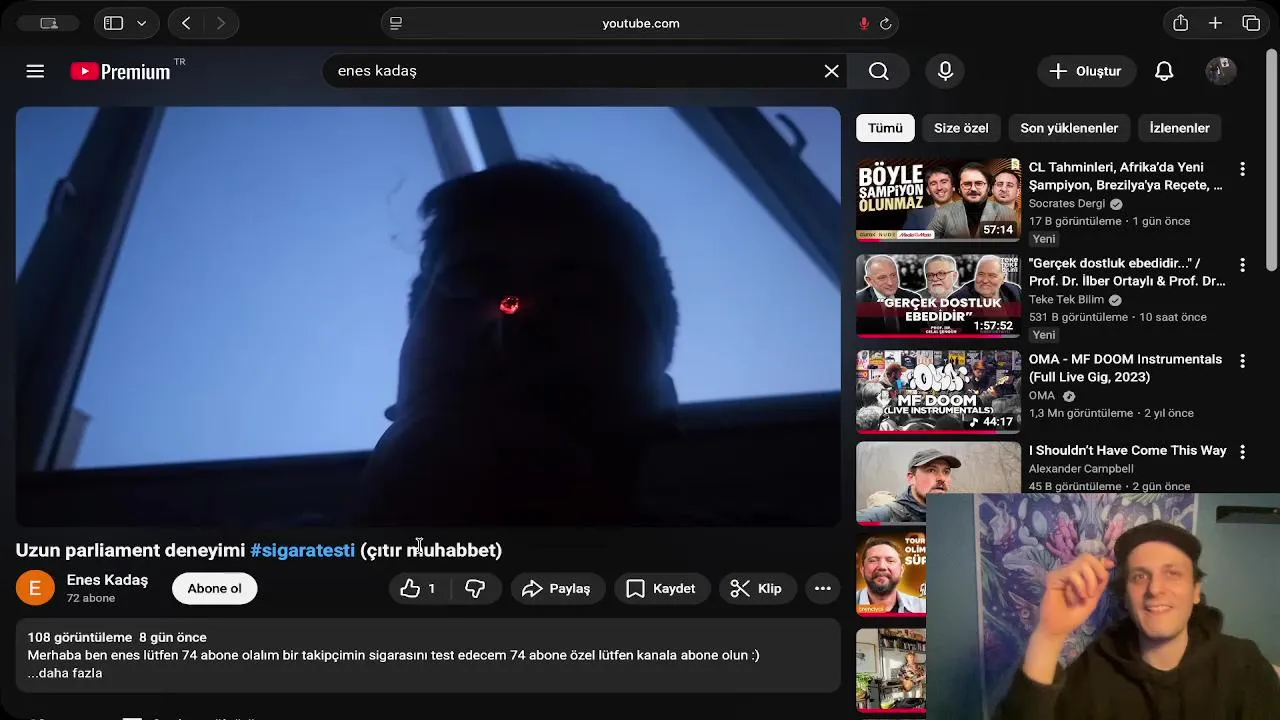Open the Enes Kadaş channel name link

pyautogui.click(x=107, y=580)
